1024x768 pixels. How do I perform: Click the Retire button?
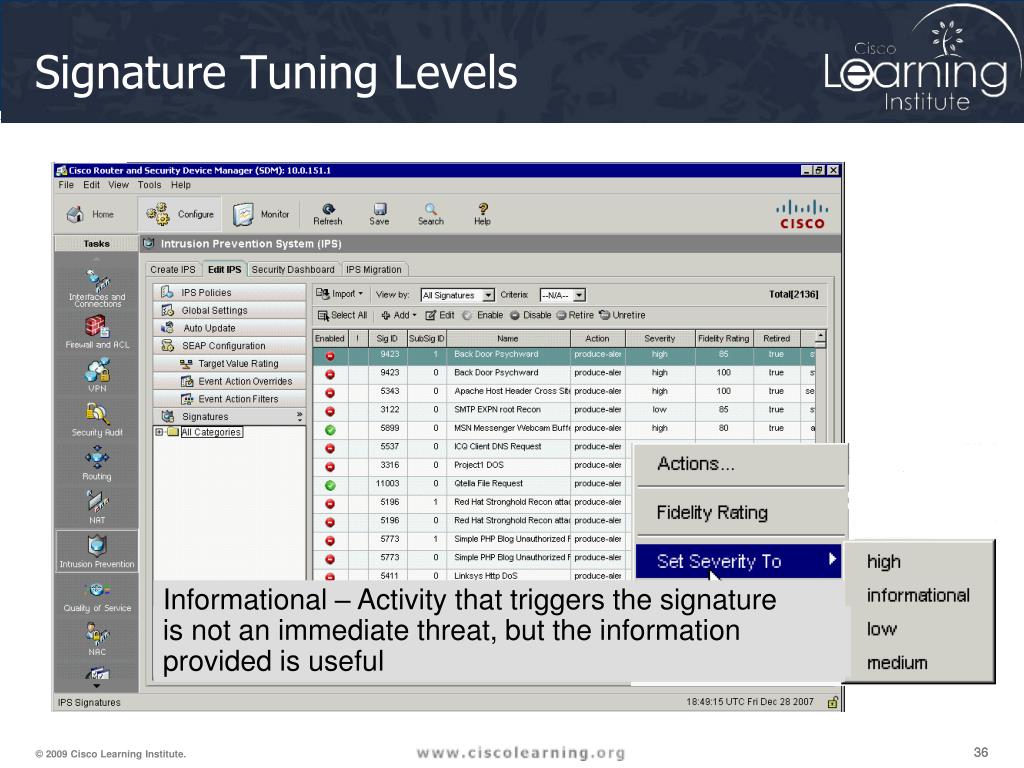click(575, 315)
